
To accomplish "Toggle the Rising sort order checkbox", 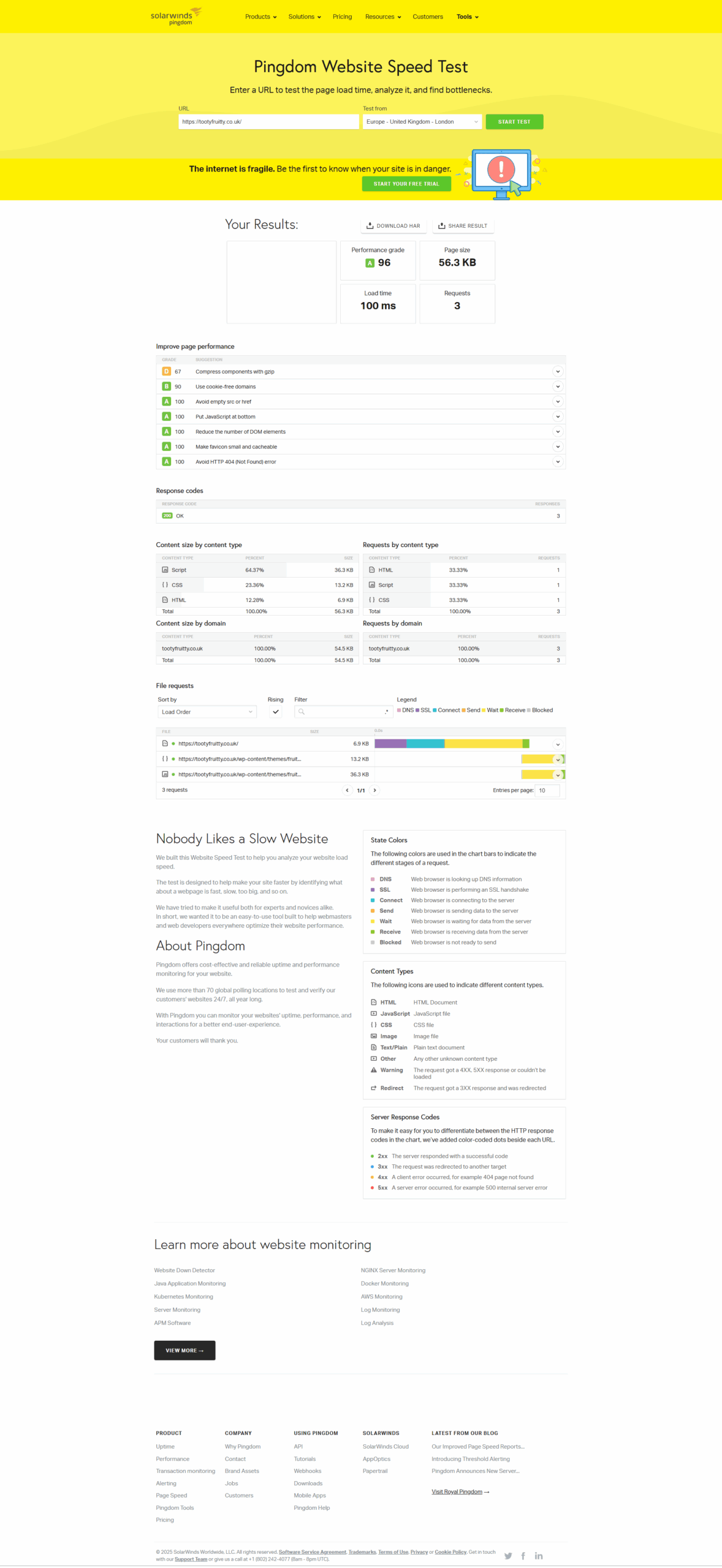I will pyautogui.click(x=276, y=712).
